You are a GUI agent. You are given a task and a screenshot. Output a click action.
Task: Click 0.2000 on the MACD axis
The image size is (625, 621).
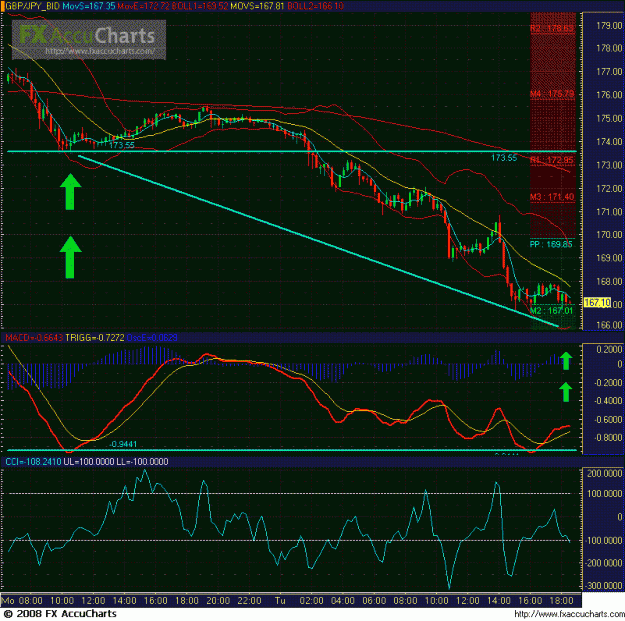coord(609,349)
